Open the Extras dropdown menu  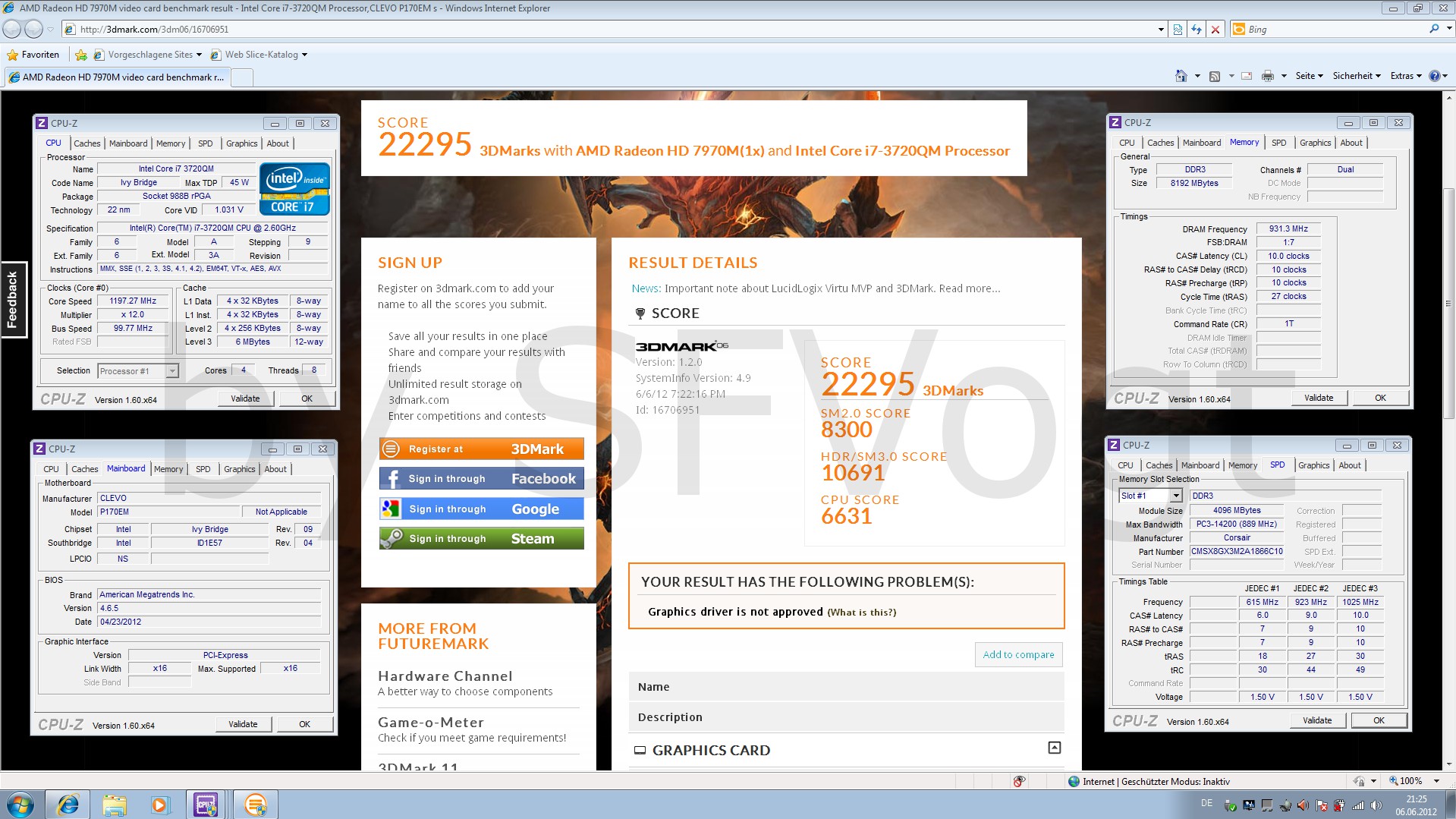pyautogui.click(x=1405, y=76)
